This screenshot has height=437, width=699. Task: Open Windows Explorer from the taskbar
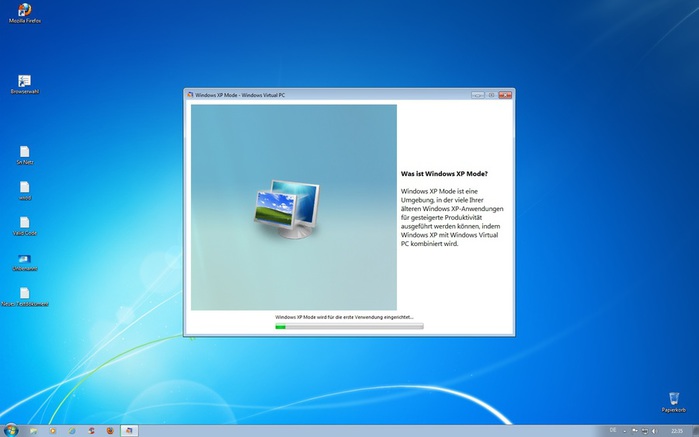coord(33,431)
